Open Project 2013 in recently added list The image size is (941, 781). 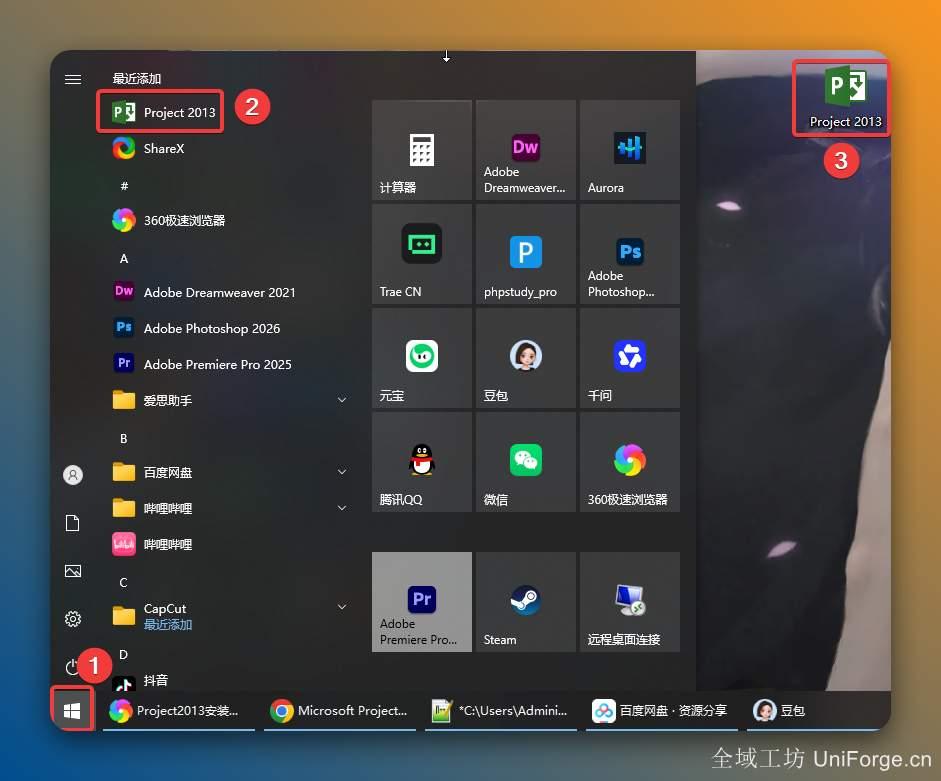(x=163, y=112)
